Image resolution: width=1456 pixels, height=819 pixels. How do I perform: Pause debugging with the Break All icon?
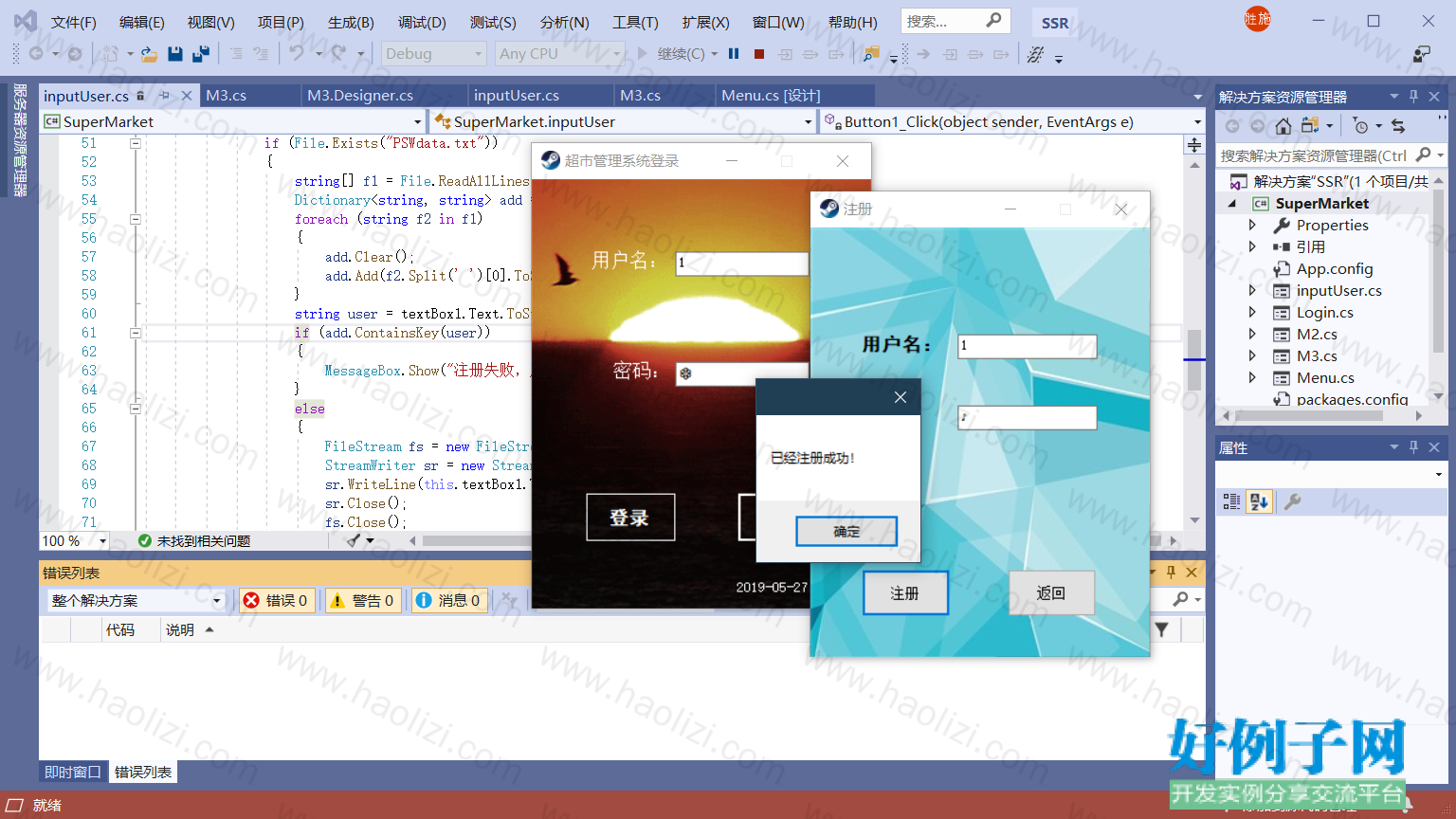[x=734, y=54]
